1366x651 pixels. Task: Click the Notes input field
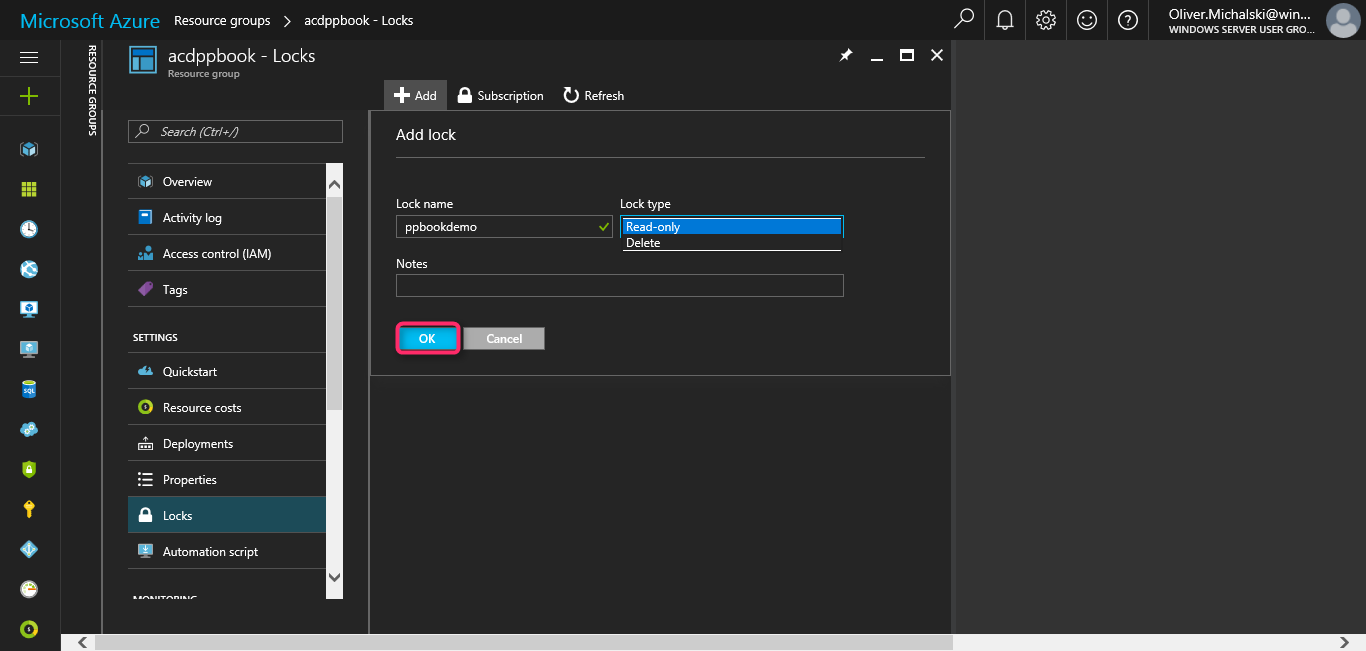pyautogui.click(x=620, y=286)
